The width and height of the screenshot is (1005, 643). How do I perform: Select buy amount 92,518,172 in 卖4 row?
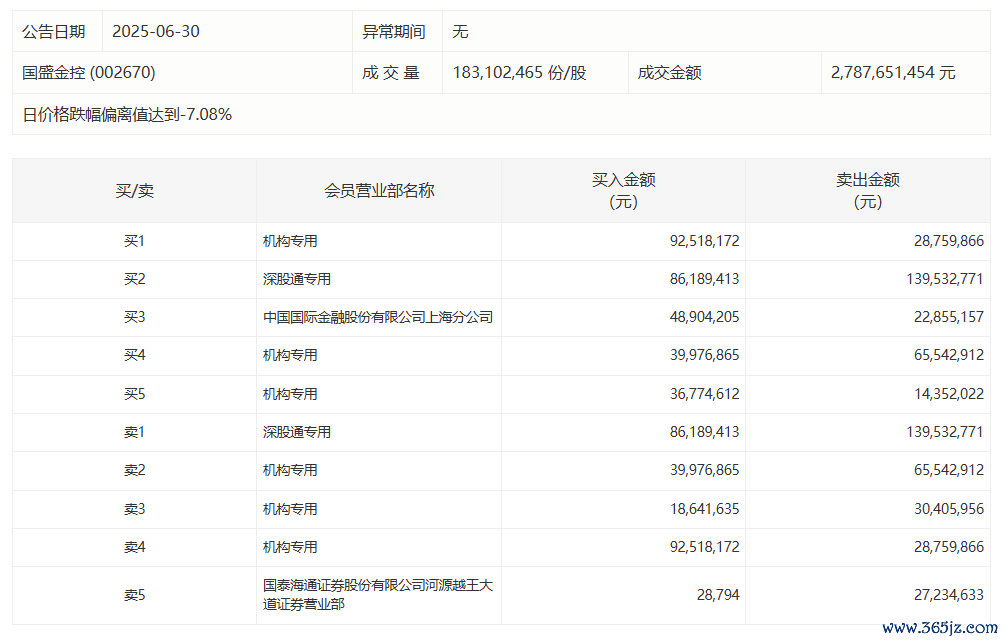point(704,547)
